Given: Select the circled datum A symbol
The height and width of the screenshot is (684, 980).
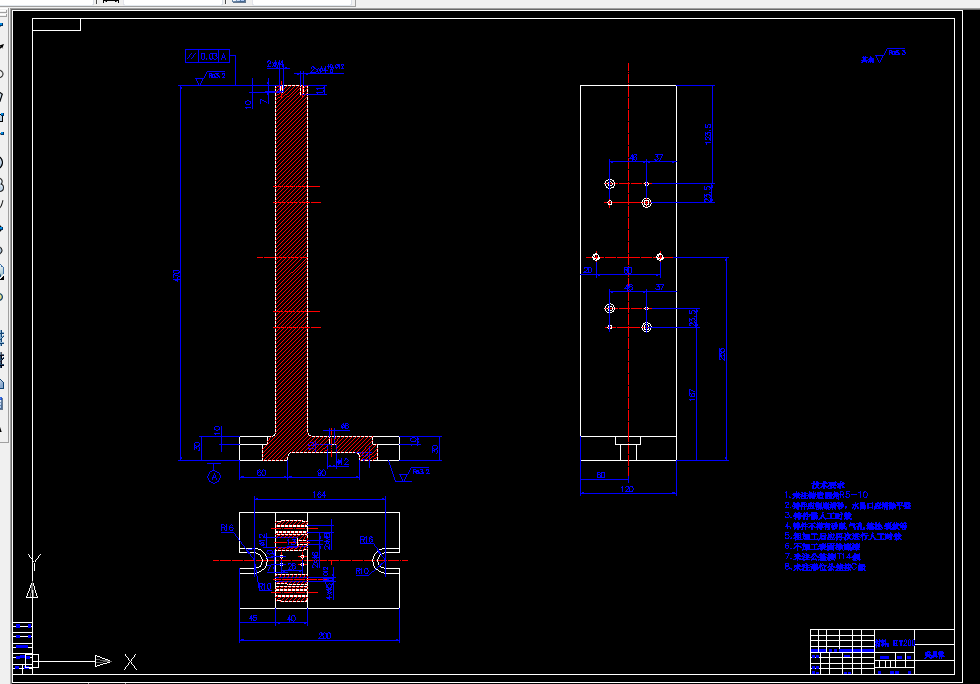Looking at the screenshot, I should click(214, 477).
